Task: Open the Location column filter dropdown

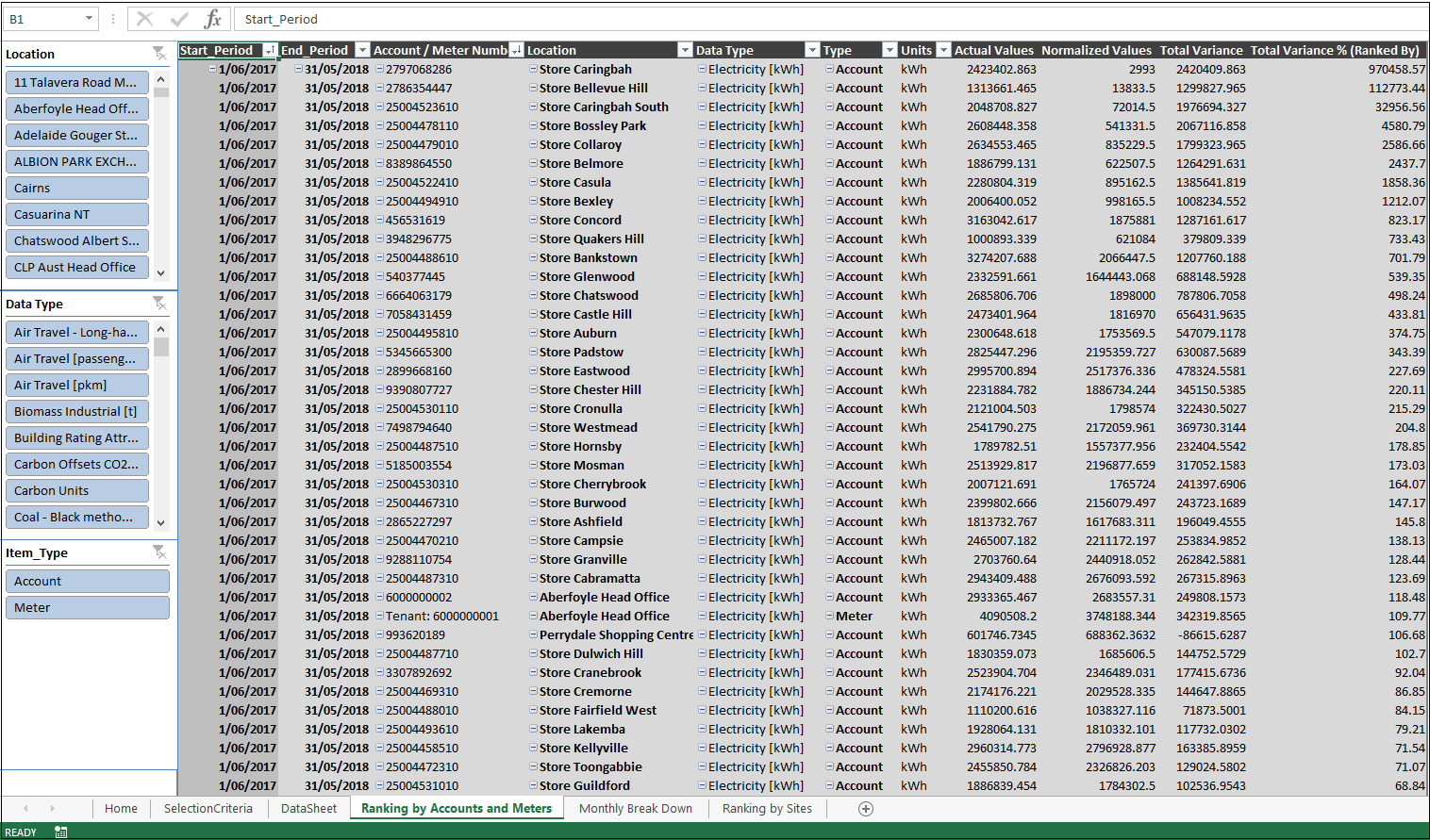Action: coord(685,50)
